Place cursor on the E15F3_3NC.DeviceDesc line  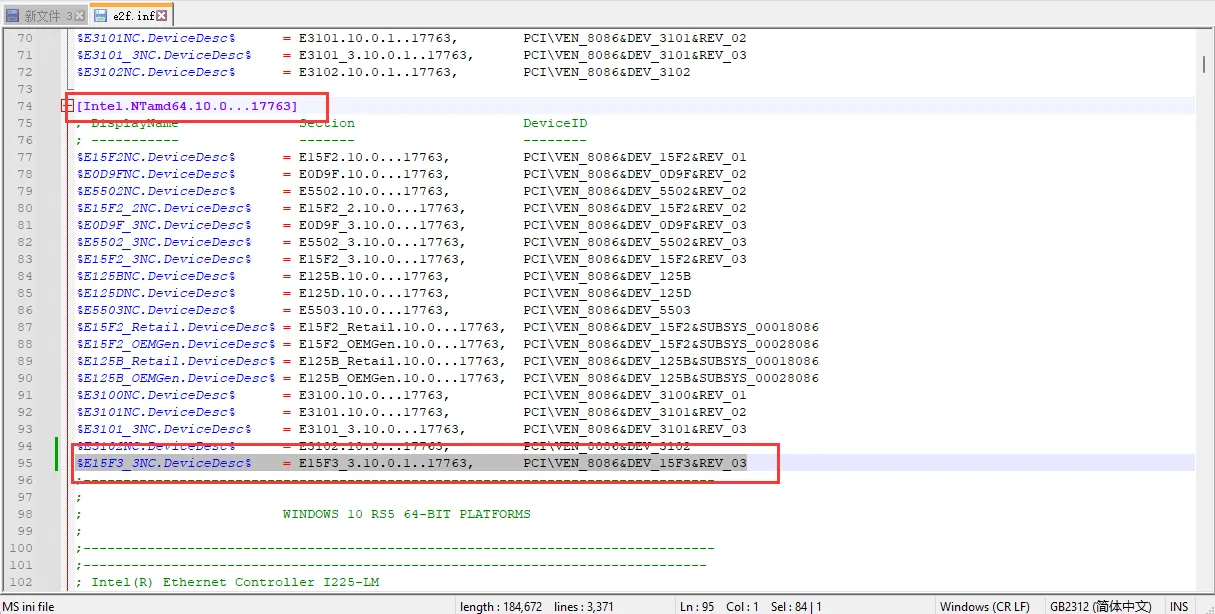(164, 463)
